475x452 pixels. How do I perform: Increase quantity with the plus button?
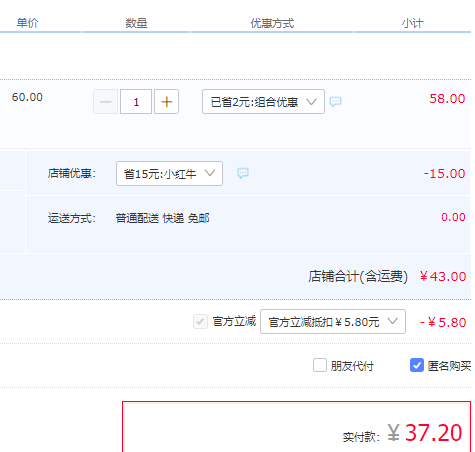coord(166,102)
